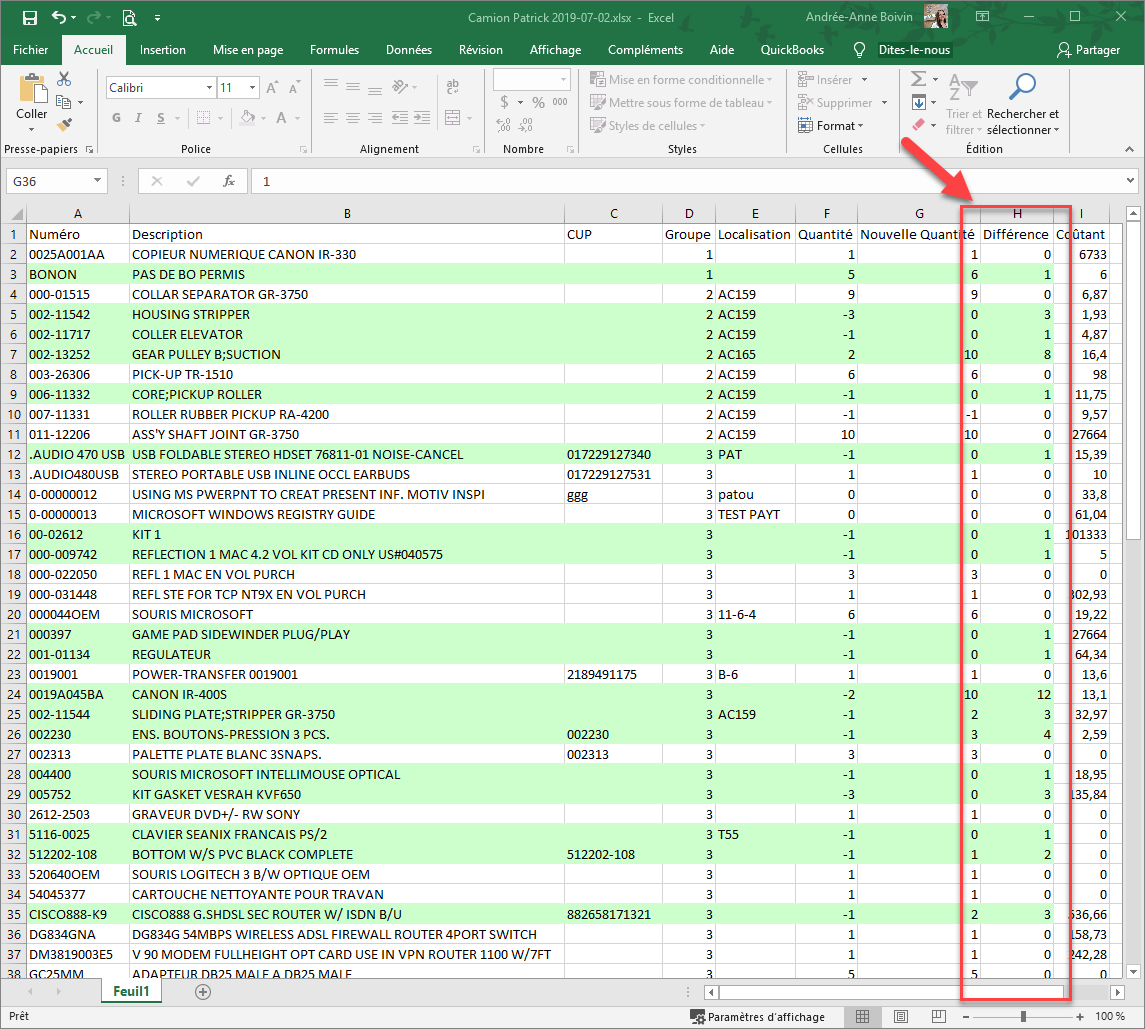Select the Format Painter brush icon
This screenshot has height=1029, width=1145.
coord(65,125)
